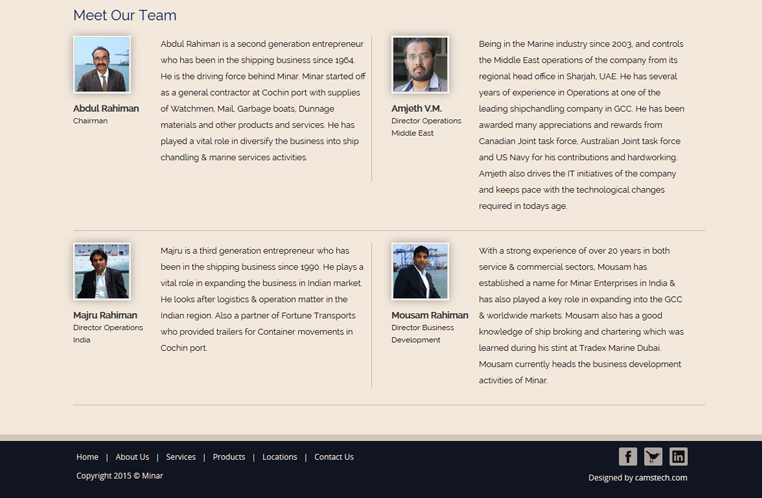Select the name 'Amjeth V.M.'
The width and height of the screenshot is (762, 498).
coord(416,108)
